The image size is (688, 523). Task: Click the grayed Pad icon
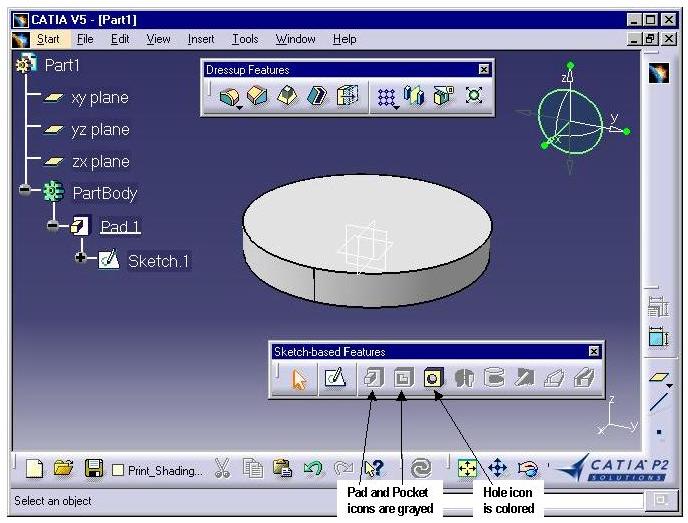coord(373,377)
